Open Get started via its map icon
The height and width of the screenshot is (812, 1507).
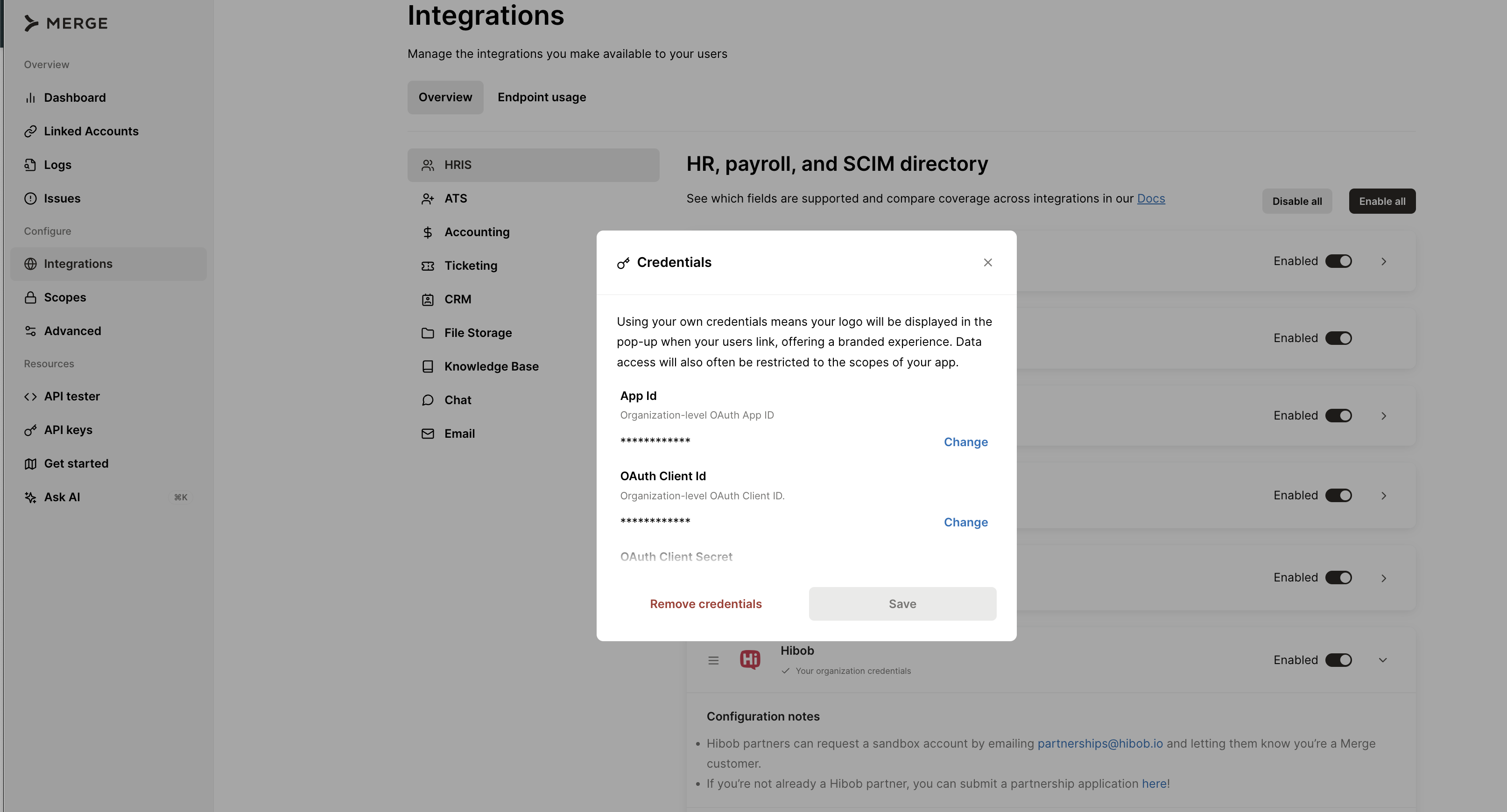[x=30, y=463]
